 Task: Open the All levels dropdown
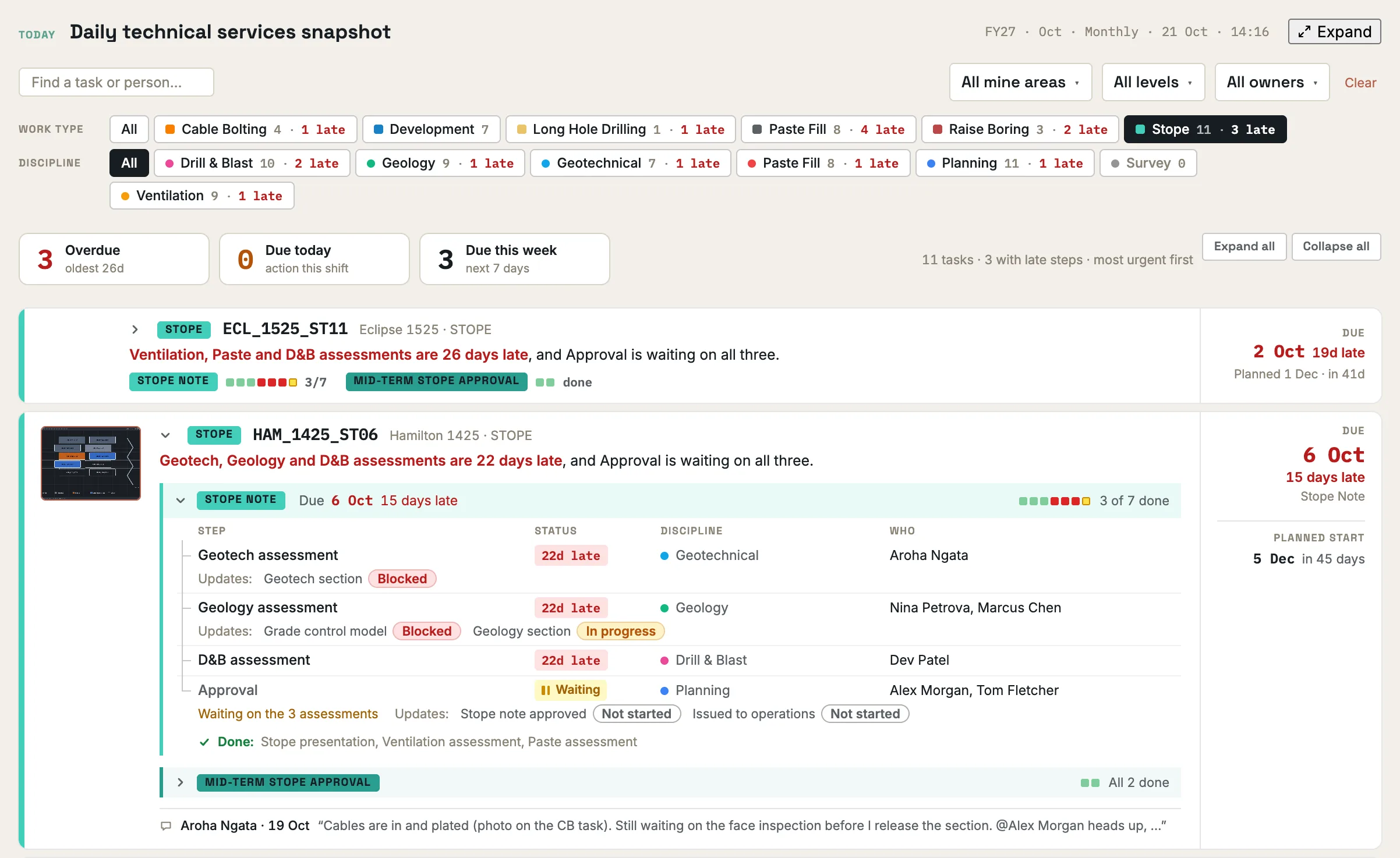pyautogui.click(x=1152, y=82)
